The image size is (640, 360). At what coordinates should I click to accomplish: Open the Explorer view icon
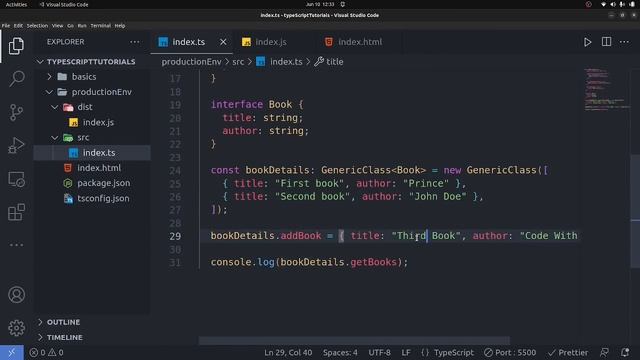[16, 46]
